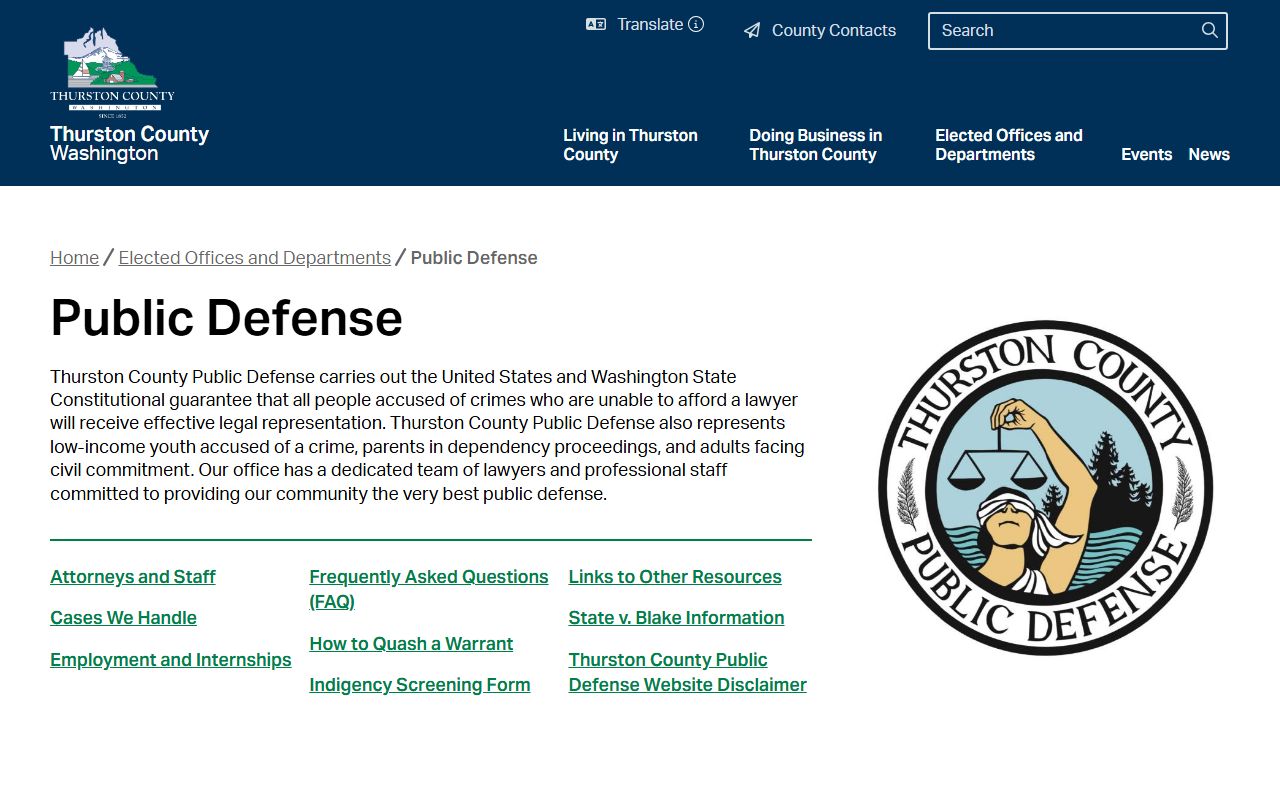This screenshot has width=1280, height=800.
Task: Click the Public Defense page heading
Action: coord(226,318)
